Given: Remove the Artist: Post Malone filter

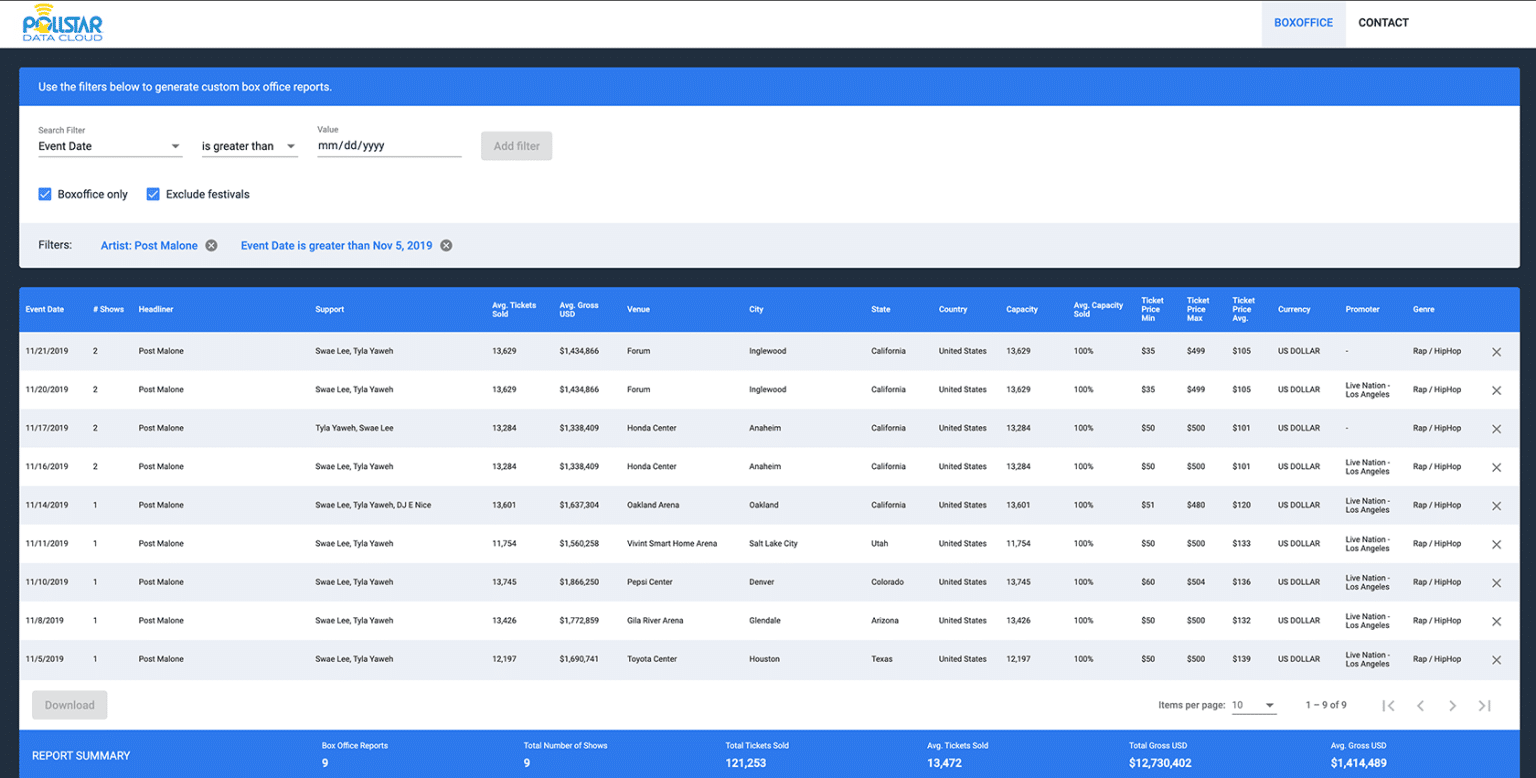Looking at the screenshot, I should point(210,245).
